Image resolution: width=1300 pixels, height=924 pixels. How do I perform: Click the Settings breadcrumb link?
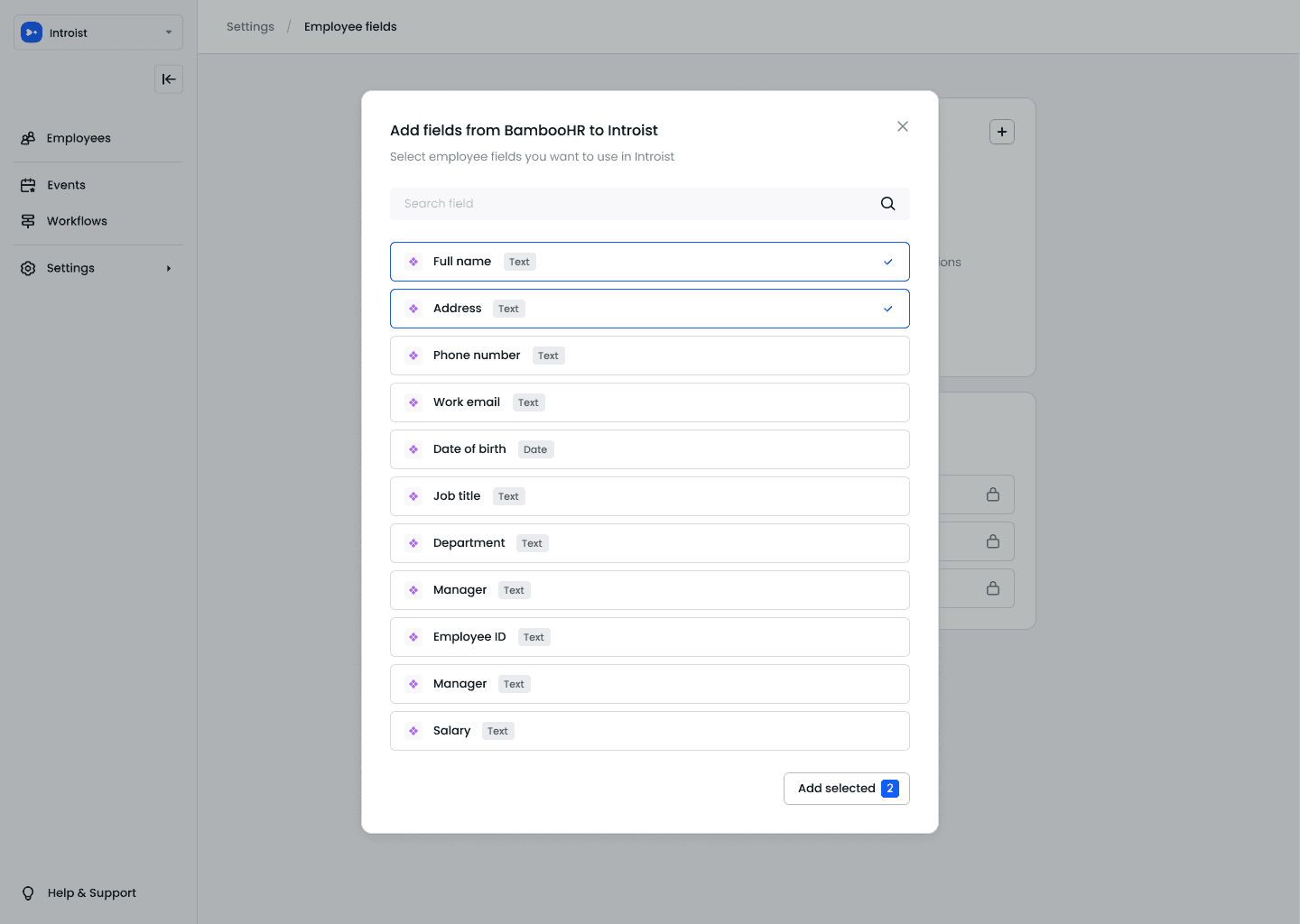[250, 27]
